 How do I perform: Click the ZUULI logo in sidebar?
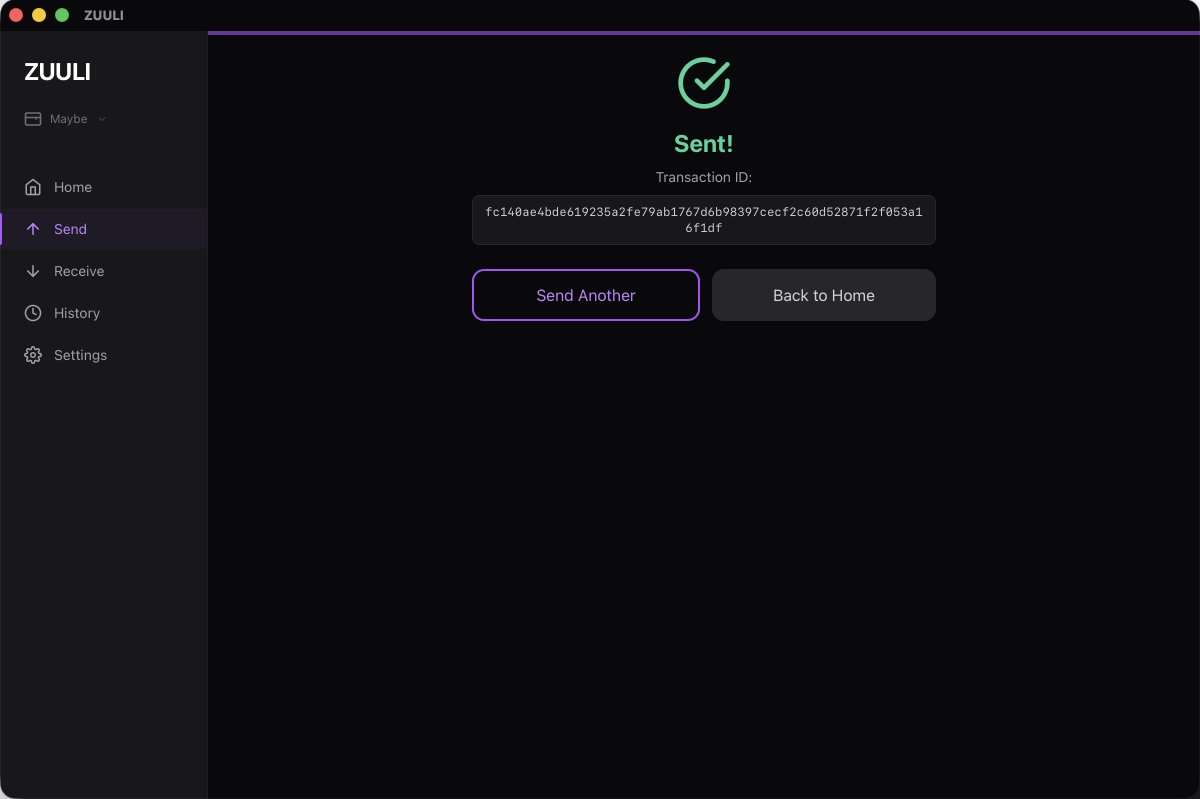58,72
